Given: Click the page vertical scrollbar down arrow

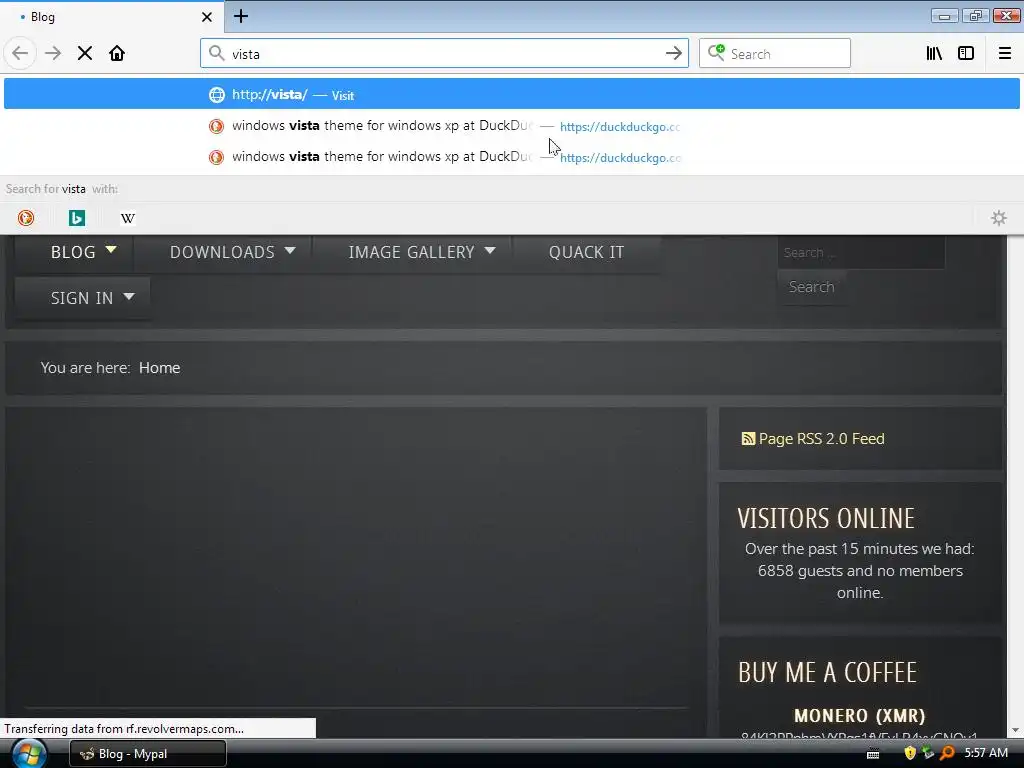Looking at the screenshot, I should point(1015,730).
